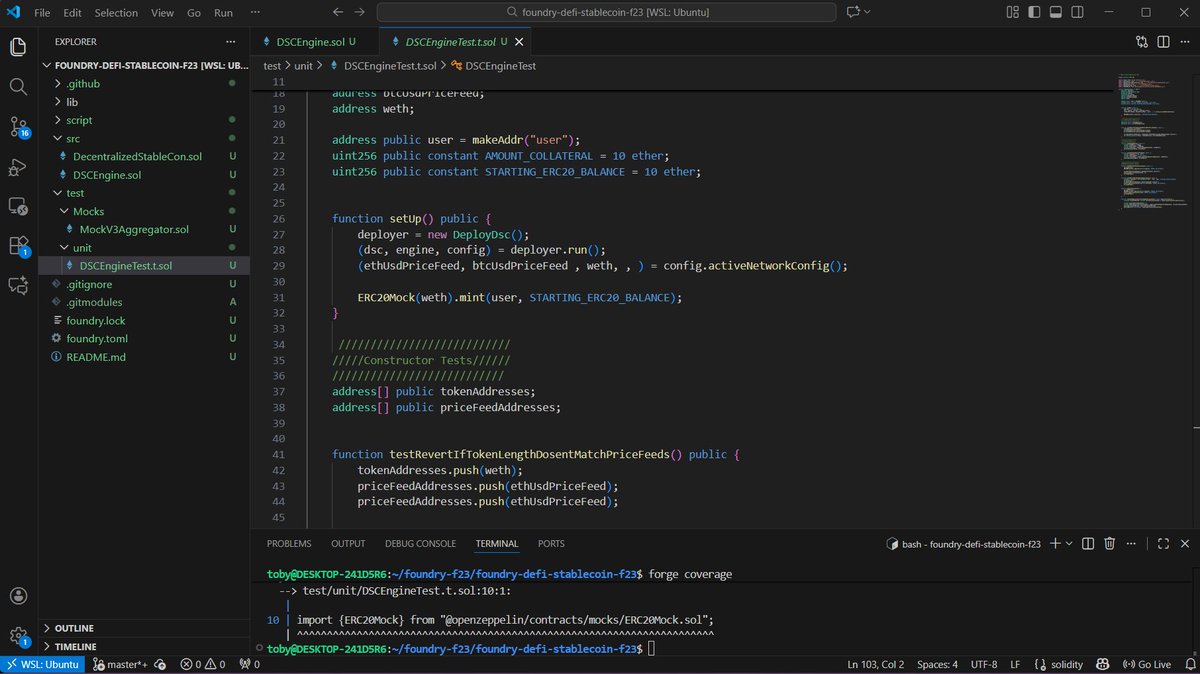
Task: Close the terminal panel
Action: tap(1183, 543)
